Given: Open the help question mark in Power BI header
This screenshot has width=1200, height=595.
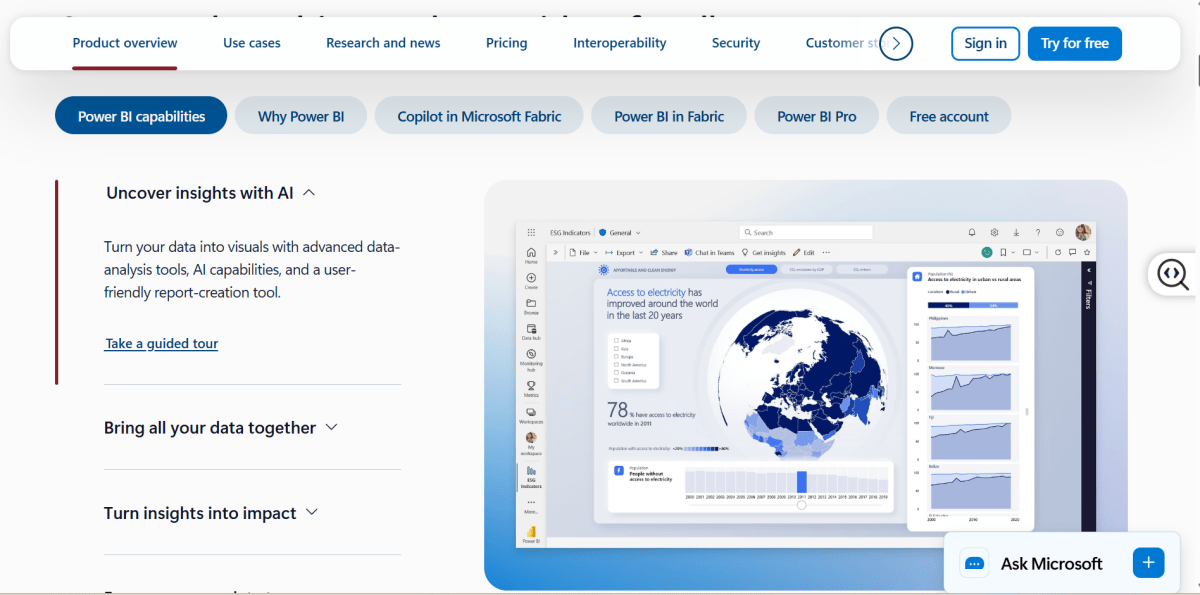Looking at the screenshot, I should [1038, 232].
